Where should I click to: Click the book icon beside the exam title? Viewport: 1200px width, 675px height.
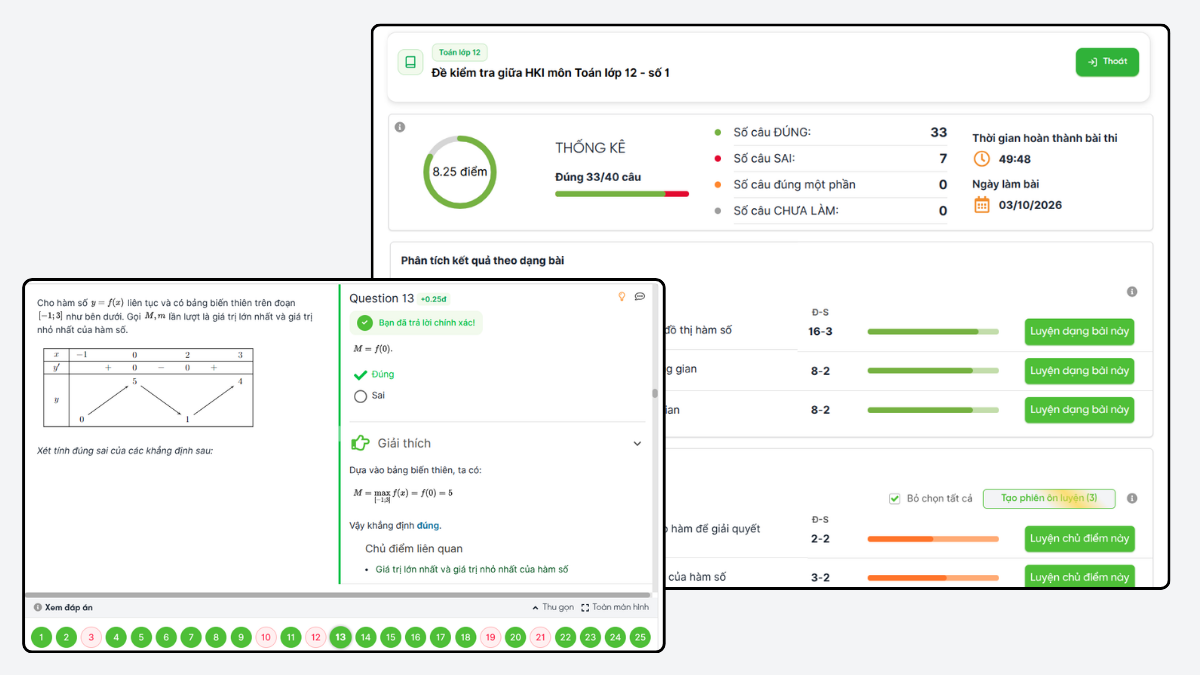410,63
